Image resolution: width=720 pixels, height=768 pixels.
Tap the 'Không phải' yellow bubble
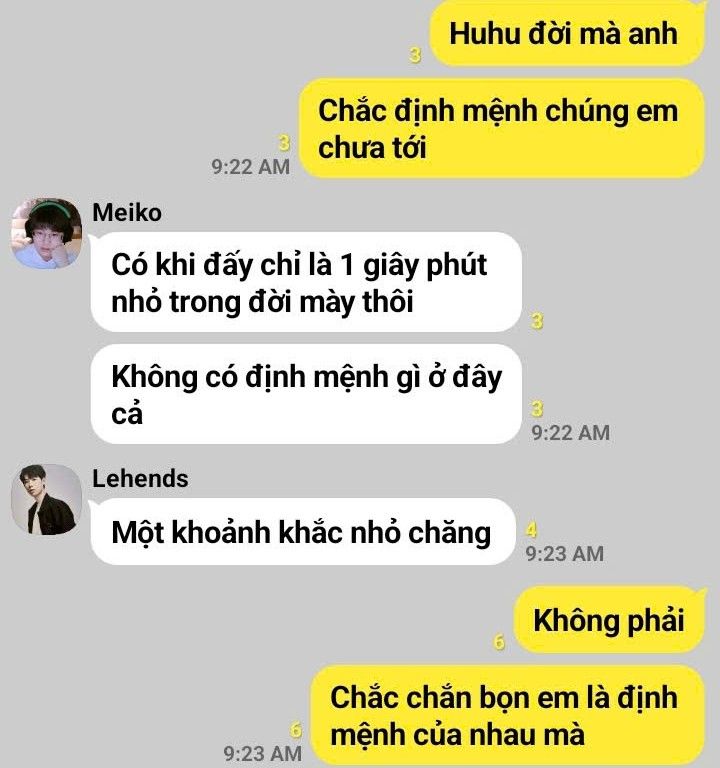(610, 620)
